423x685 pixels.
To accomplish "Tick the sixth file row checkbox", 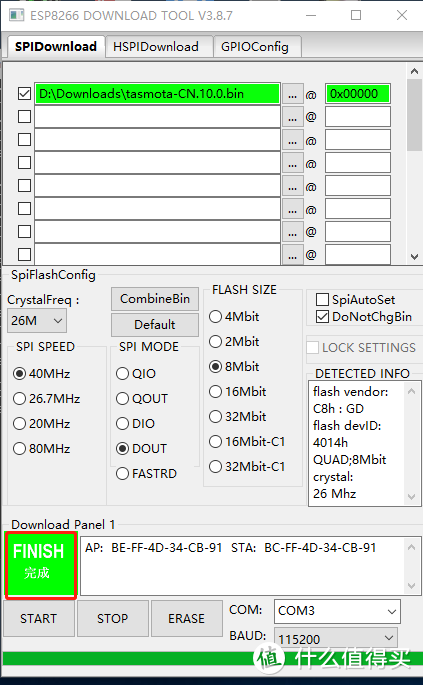I will (x=24, y=208).
